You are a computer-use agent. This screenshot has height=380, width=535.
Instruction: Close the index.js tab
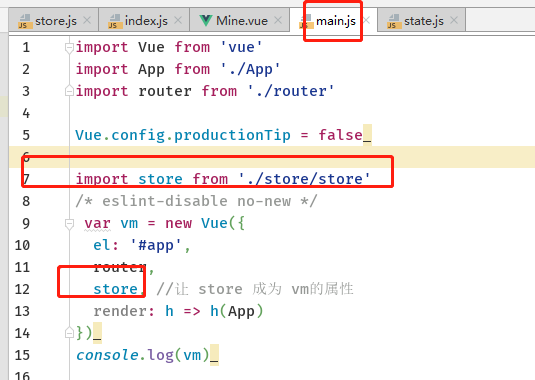click(x=178, y=20)
